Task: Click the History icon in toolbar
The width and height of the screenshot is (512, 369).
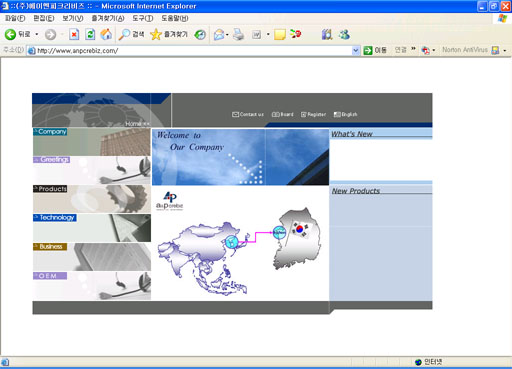Action: click(200, 34)
